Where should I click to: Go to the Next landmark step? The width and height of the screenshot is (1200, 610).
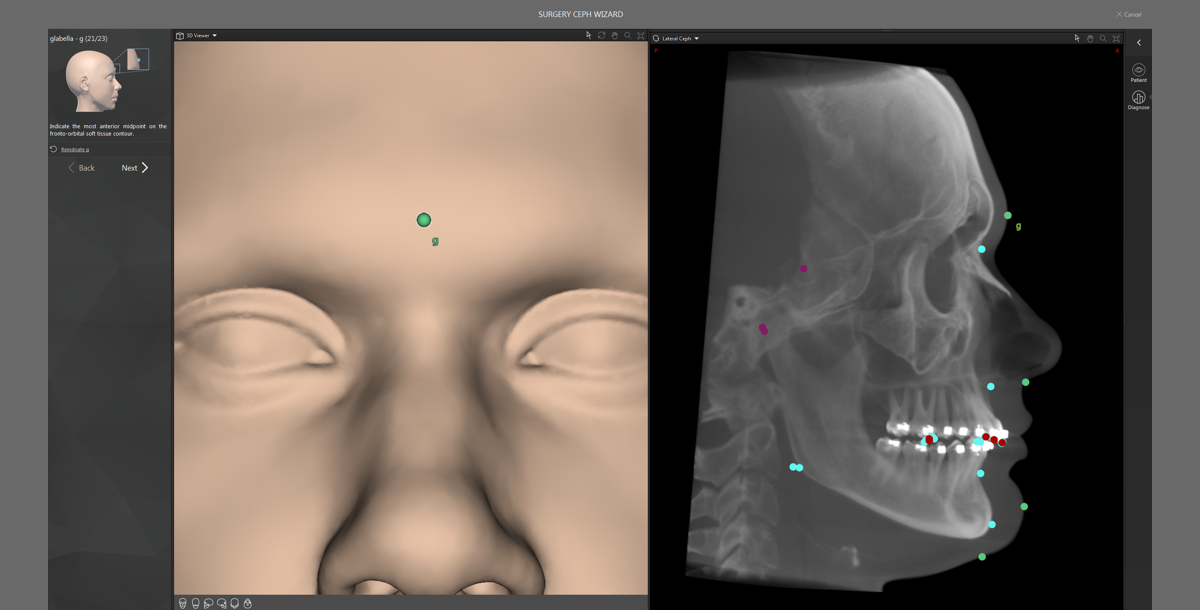point(135,168)
